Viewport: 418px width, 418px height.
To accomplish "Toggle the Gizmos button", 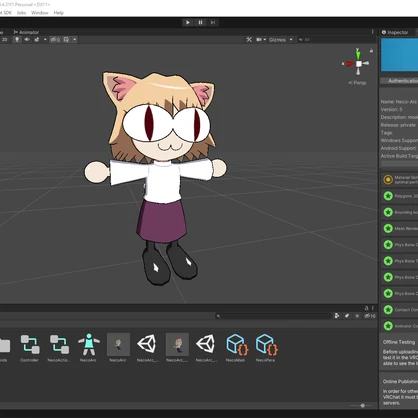I will [x=277, y=40].
